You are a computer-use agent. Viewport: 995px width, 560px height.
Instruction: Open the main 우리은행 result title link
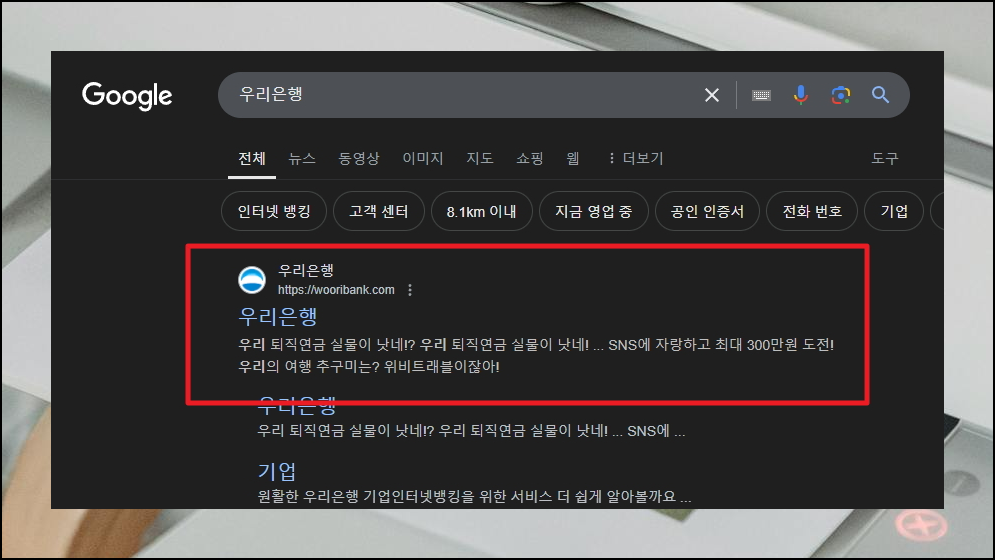(277, 316)
